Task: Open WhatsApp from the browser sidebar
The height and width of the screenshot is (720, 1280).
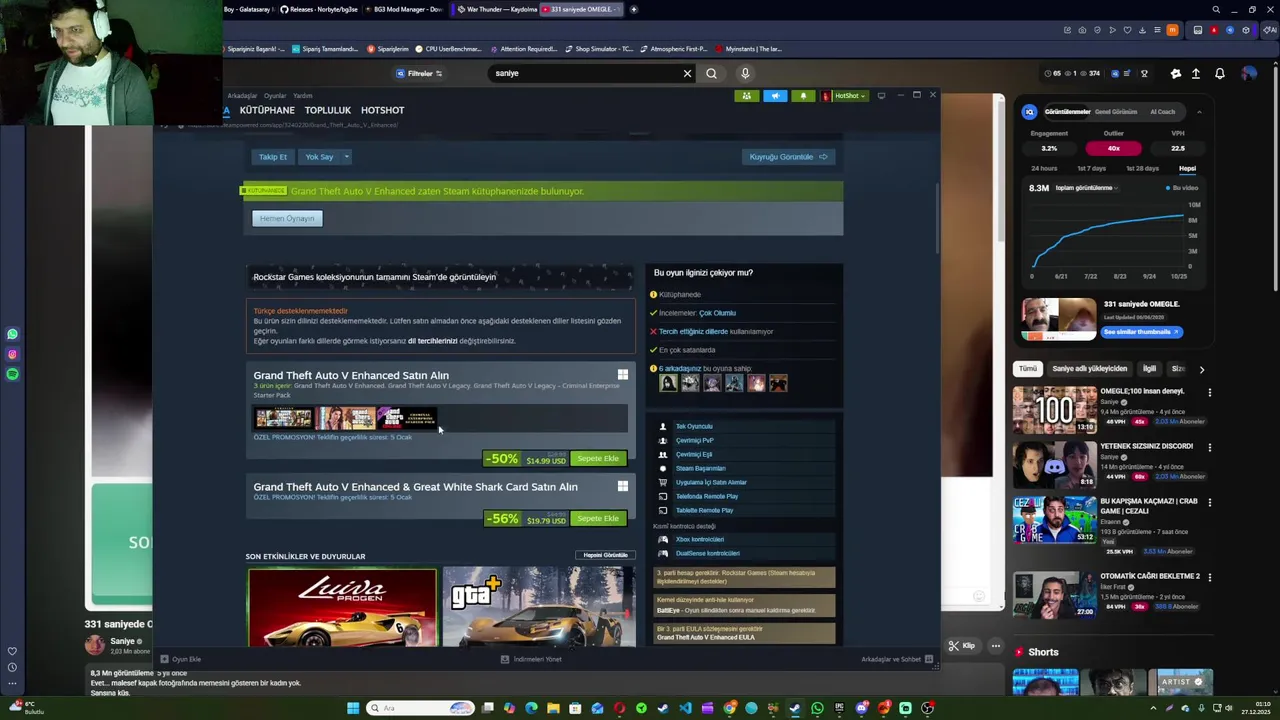Action: (12, 334)
